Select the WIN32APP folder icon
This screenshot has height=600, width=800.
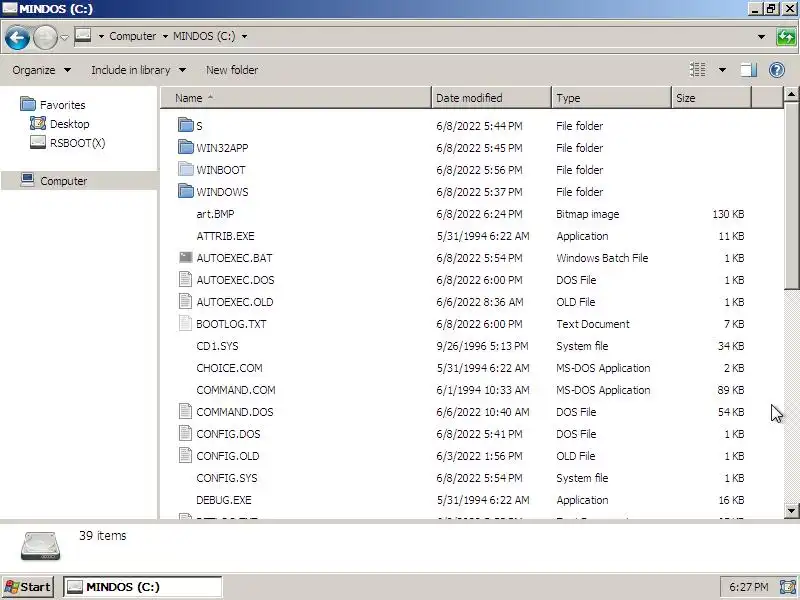point(186,147)
